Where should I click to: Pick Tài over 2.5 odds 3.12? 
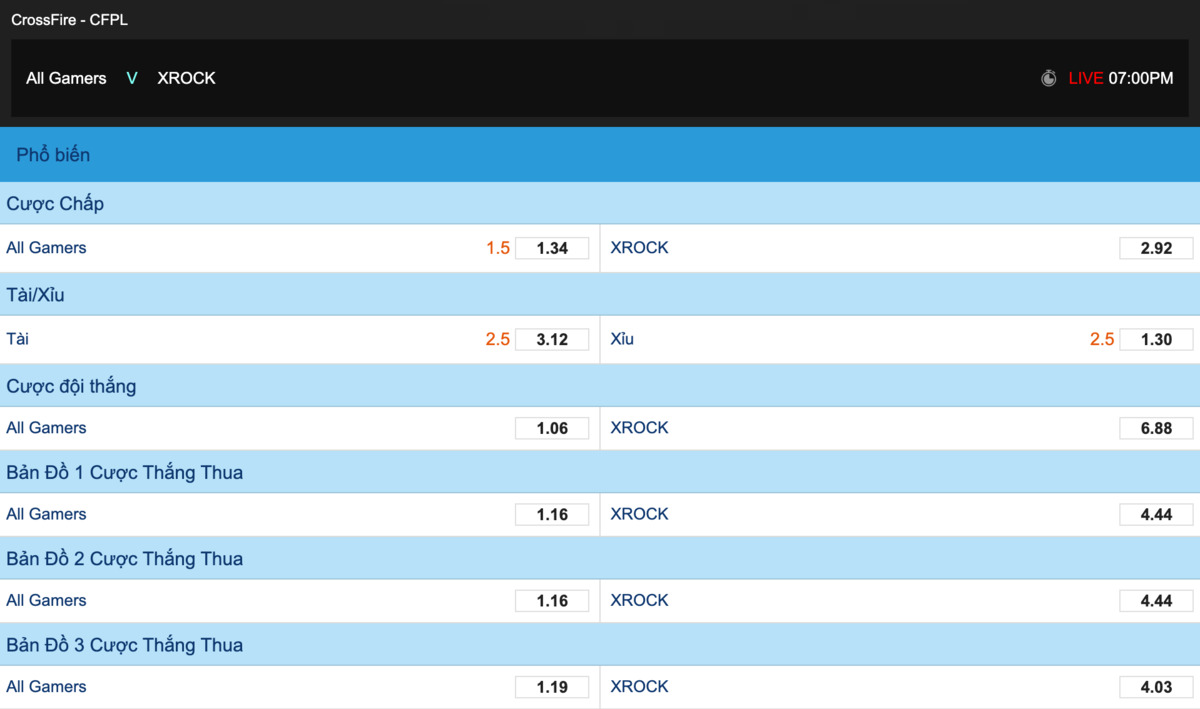pos(552,339)
